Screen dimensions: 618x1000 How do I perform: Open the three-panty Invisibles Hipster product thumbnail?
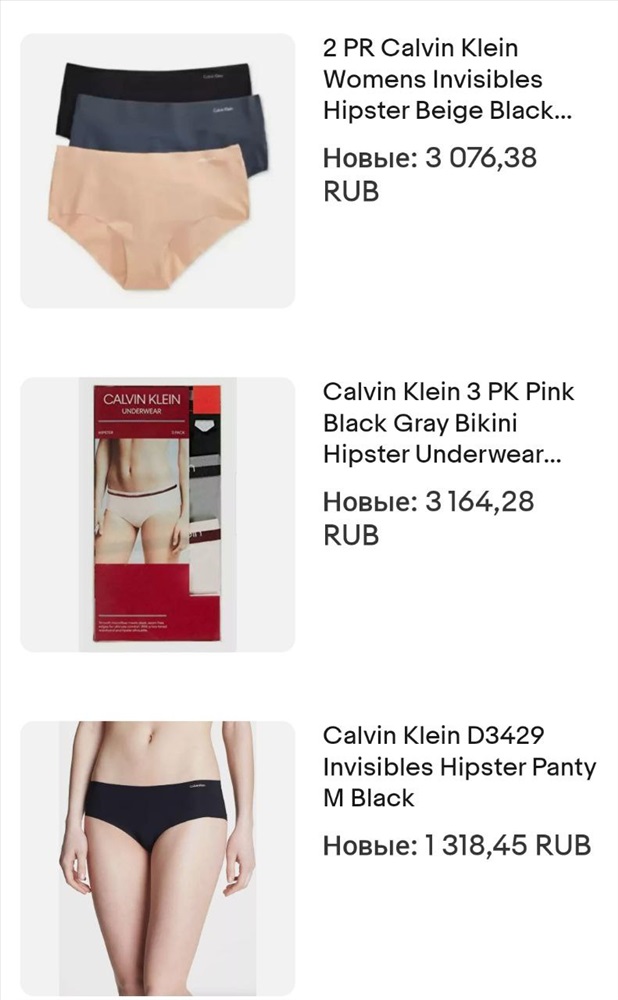click(158, 171)
